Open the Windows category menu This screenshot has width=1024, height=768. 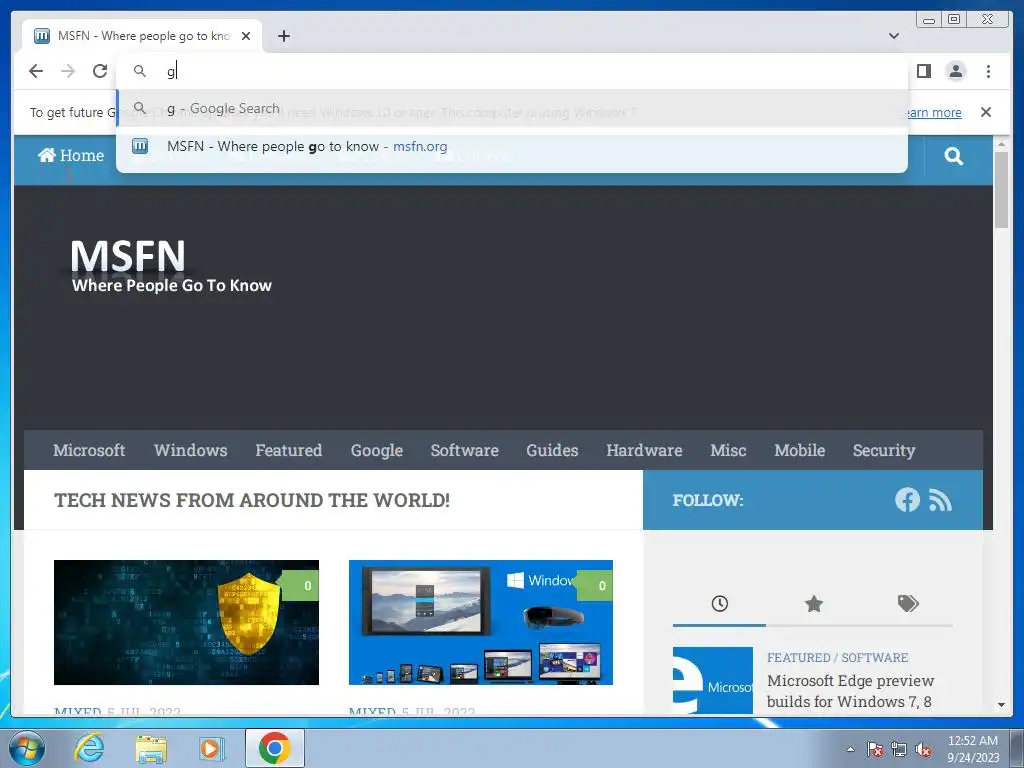(191, 450)
